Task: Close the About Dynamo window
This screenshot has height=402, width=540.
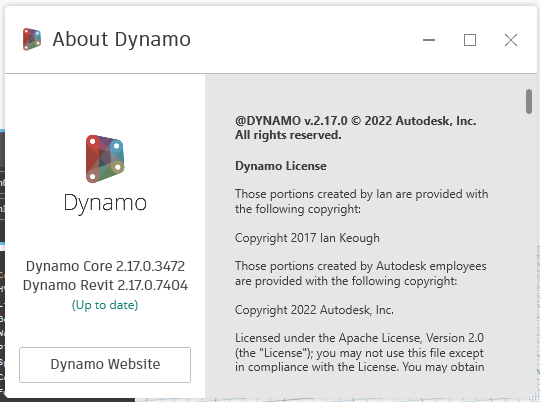Action: (511, 40)
